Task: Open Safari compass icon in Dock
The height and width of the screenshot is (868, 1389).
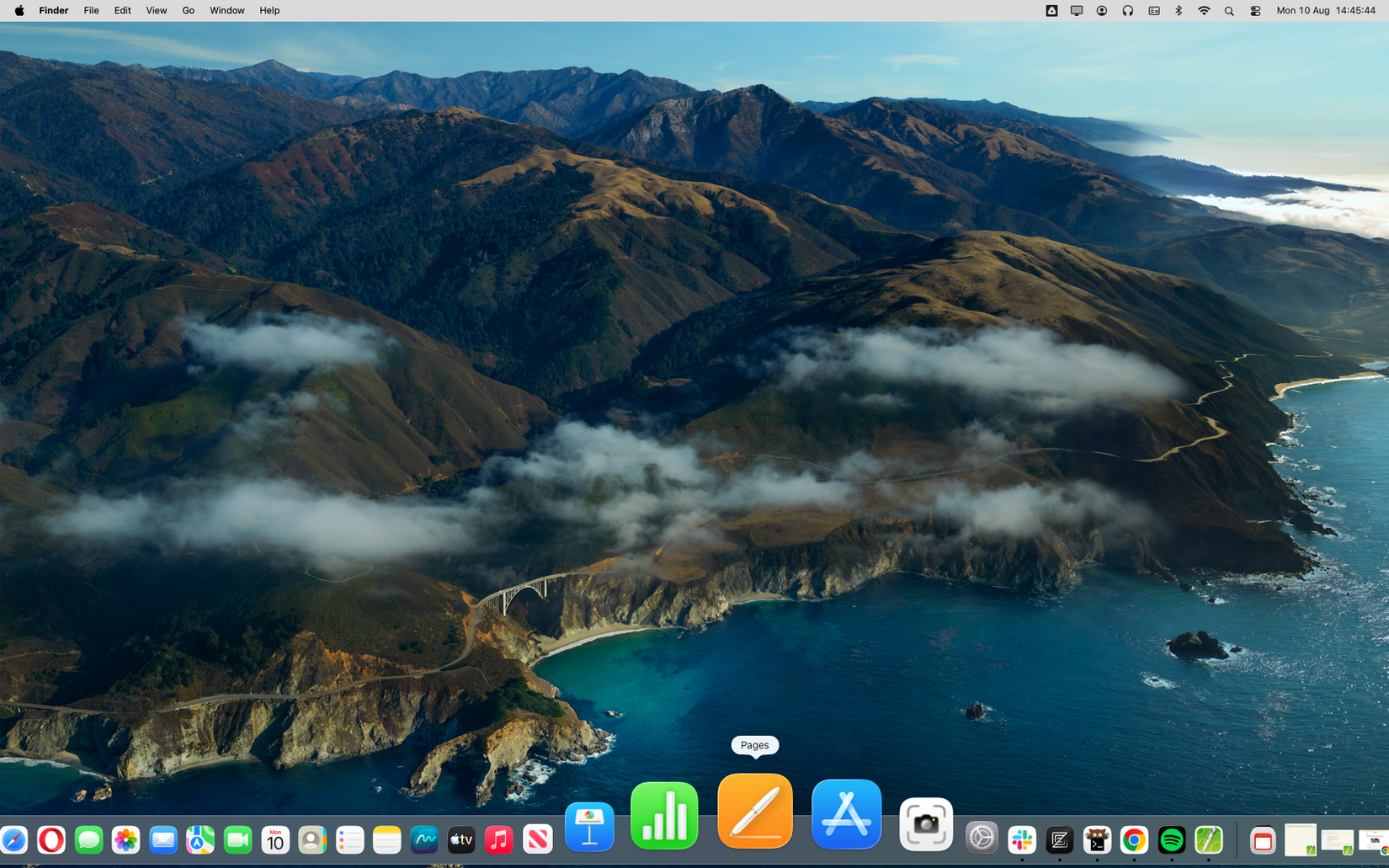Action: click(13, 839)
